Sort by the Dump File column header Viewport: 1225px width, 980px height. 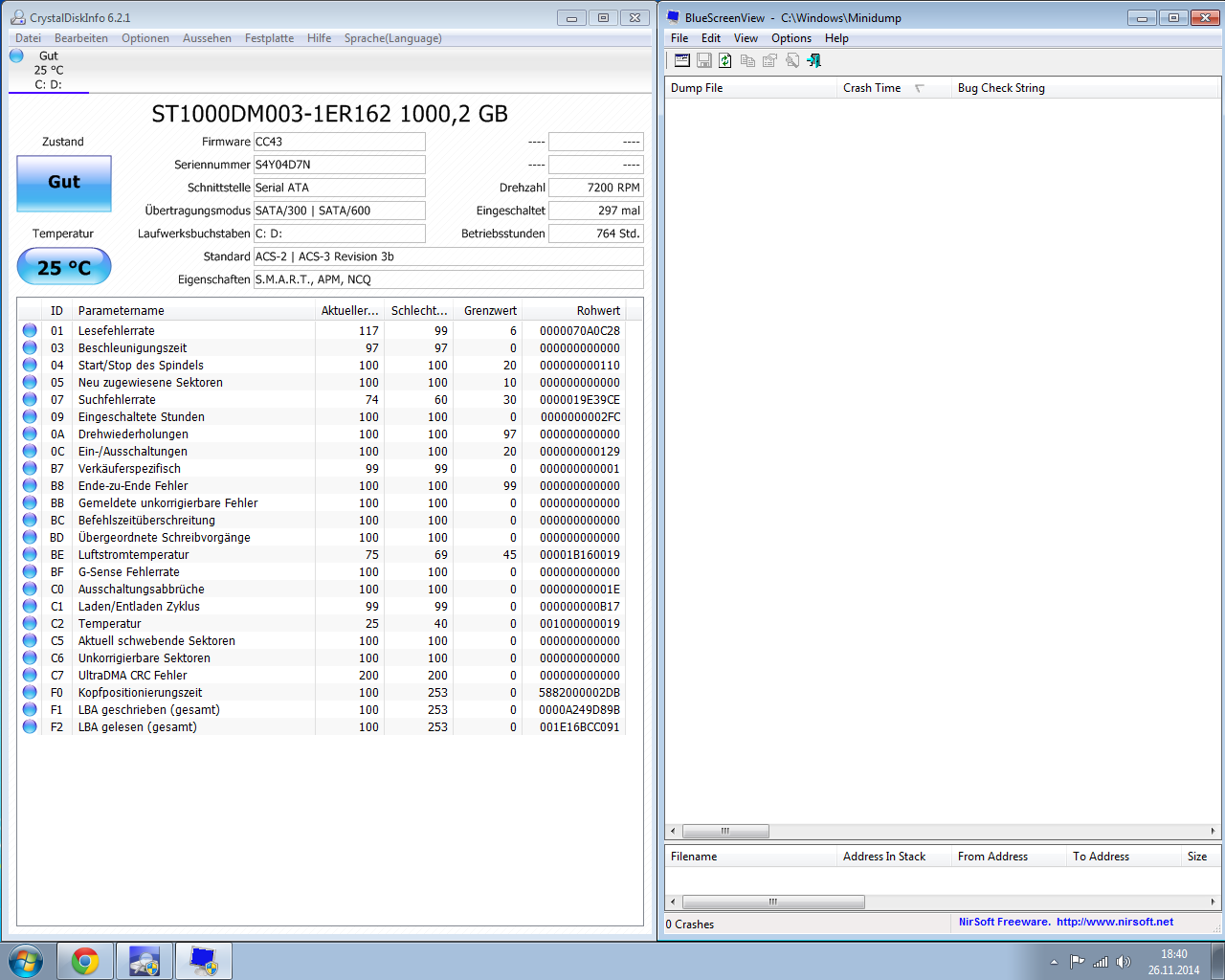click(x=751, y=88)
